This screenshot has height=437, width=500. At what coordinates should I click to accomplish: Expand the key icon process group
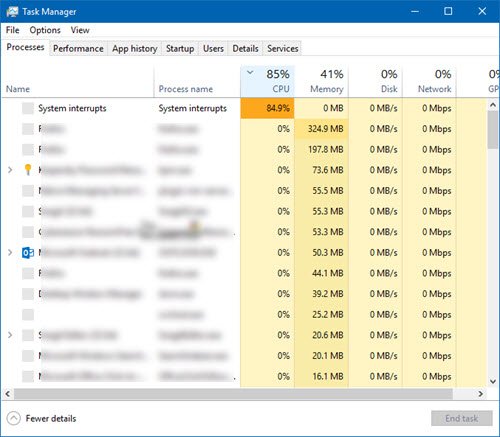10,170
